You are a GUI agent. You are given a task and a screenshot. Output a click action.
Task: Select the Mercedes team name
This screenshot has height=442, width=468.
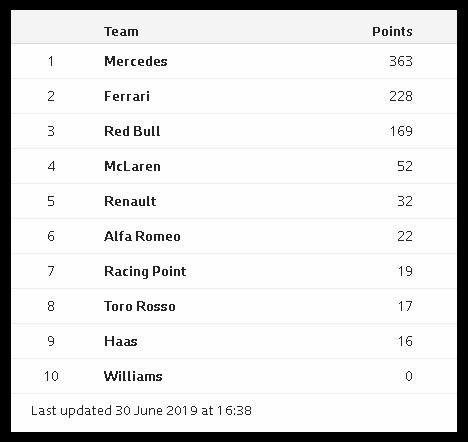point(136,61)
